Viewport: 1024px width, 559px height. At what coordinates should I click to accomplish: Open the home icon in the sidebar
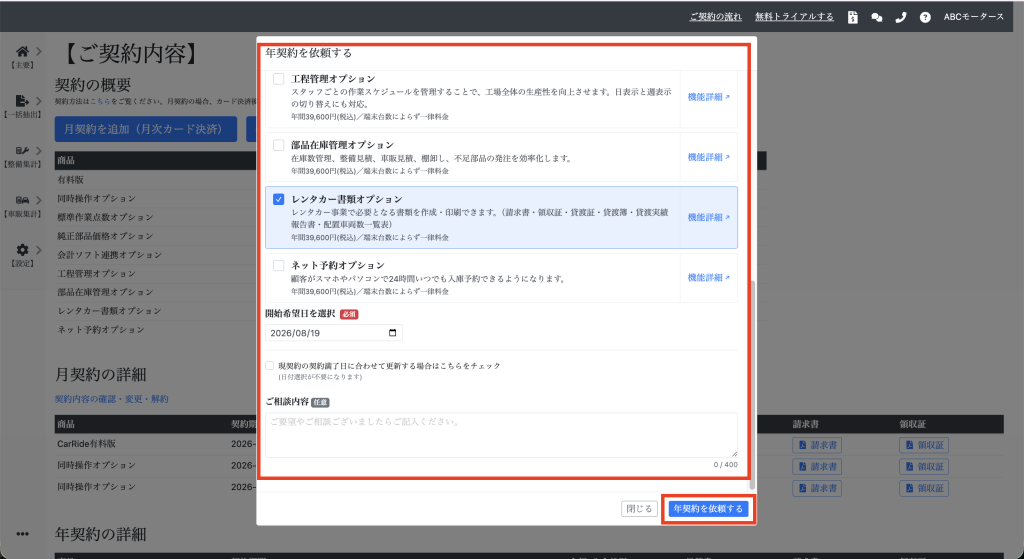[22, 52]
